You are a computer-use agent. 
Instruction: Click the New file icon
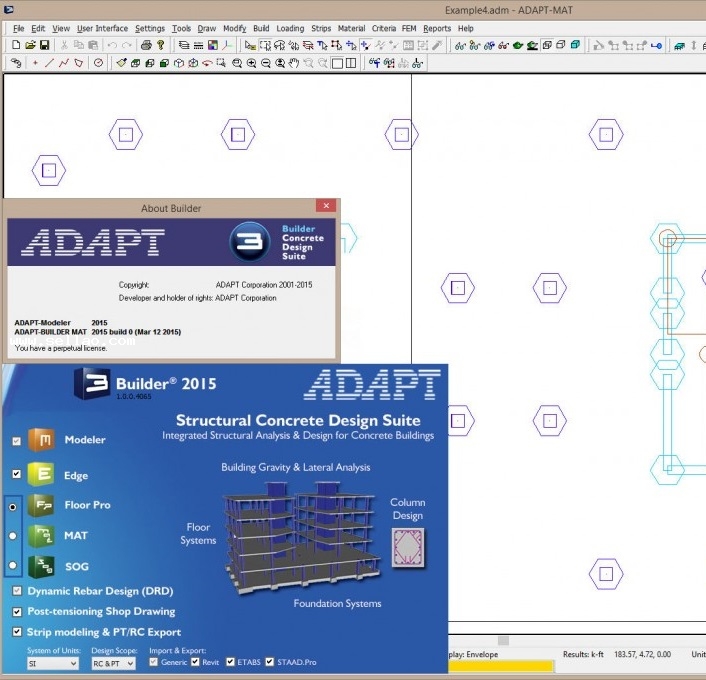pos(16,45)
